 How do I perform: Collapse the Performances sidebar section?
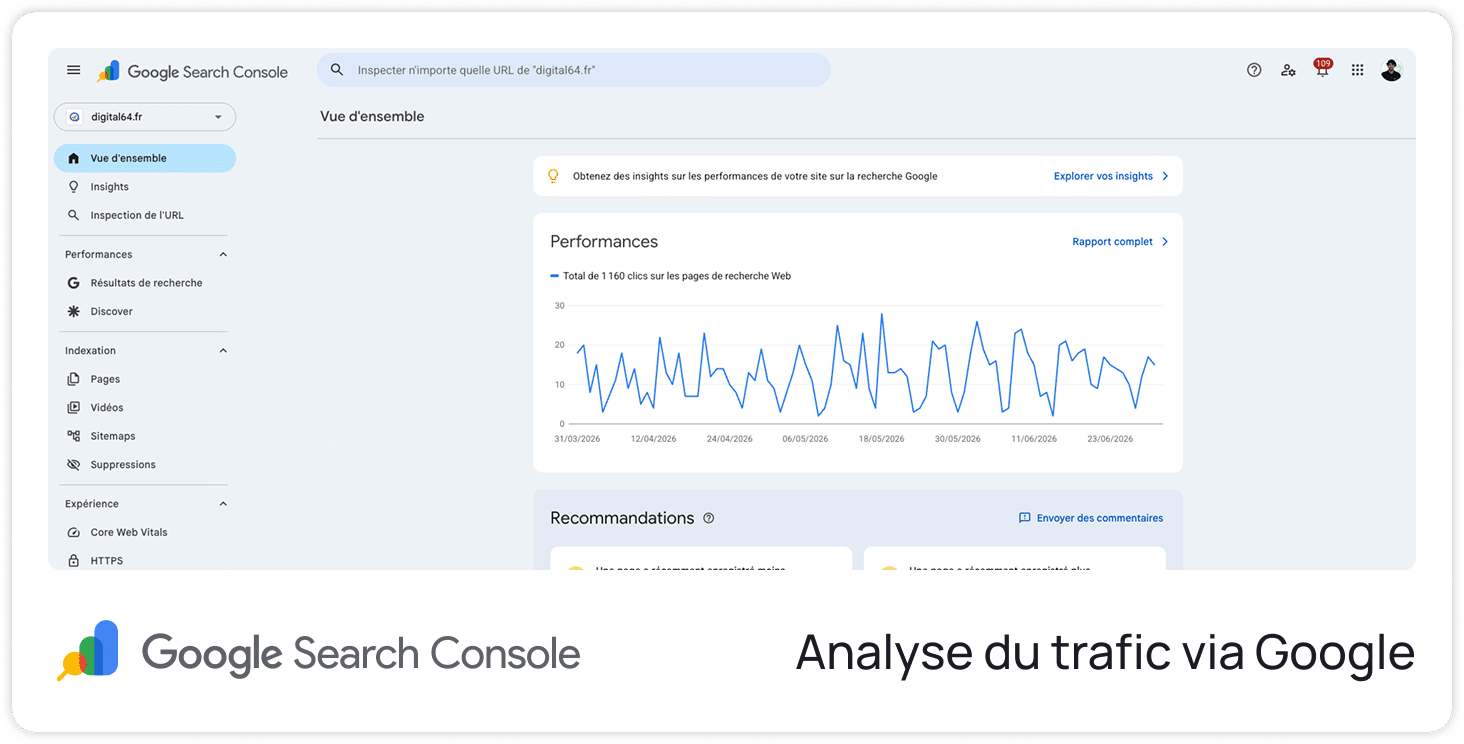(223, 254)
